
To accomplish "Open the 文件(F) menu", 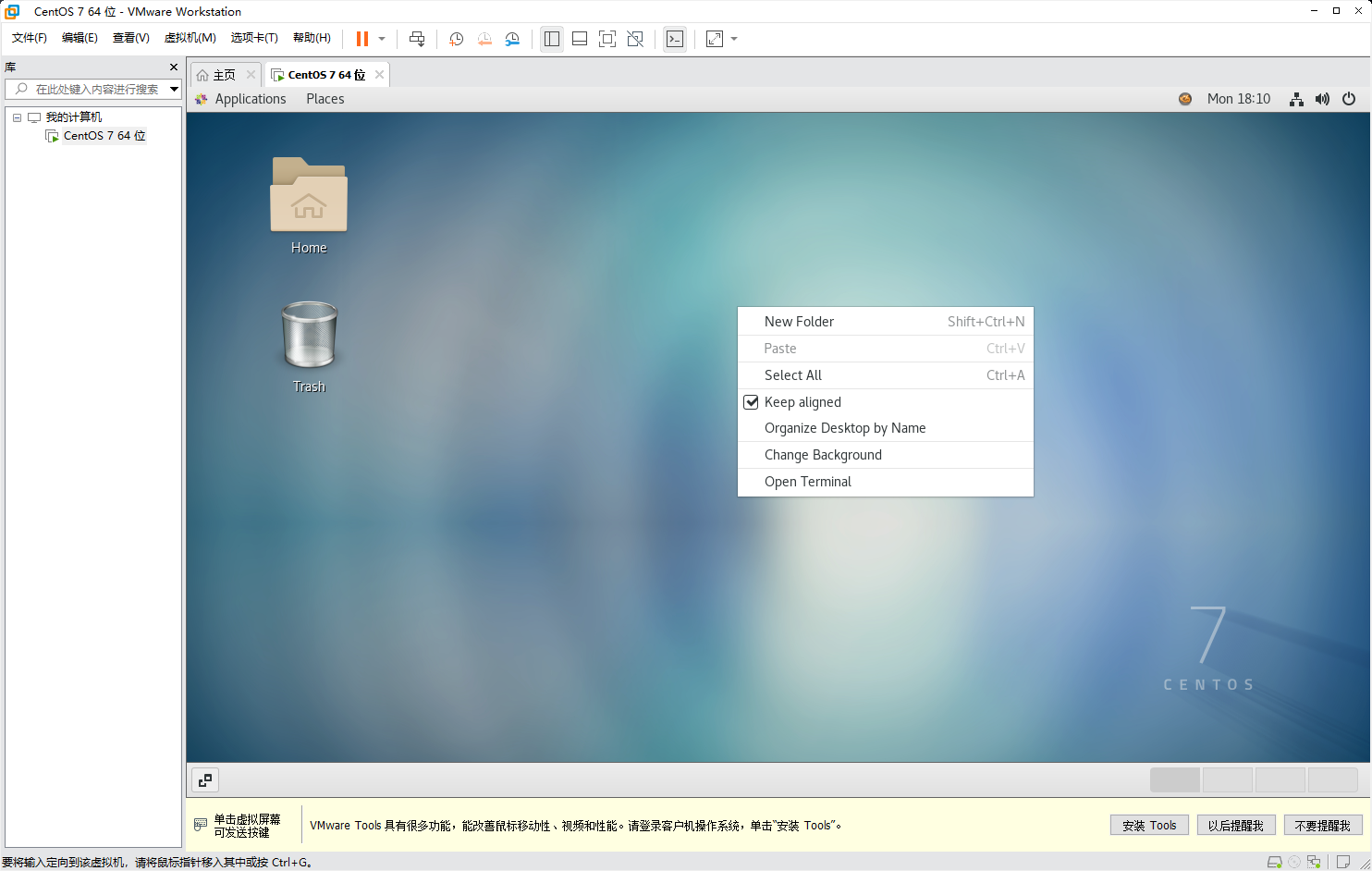I will point(30,38).
